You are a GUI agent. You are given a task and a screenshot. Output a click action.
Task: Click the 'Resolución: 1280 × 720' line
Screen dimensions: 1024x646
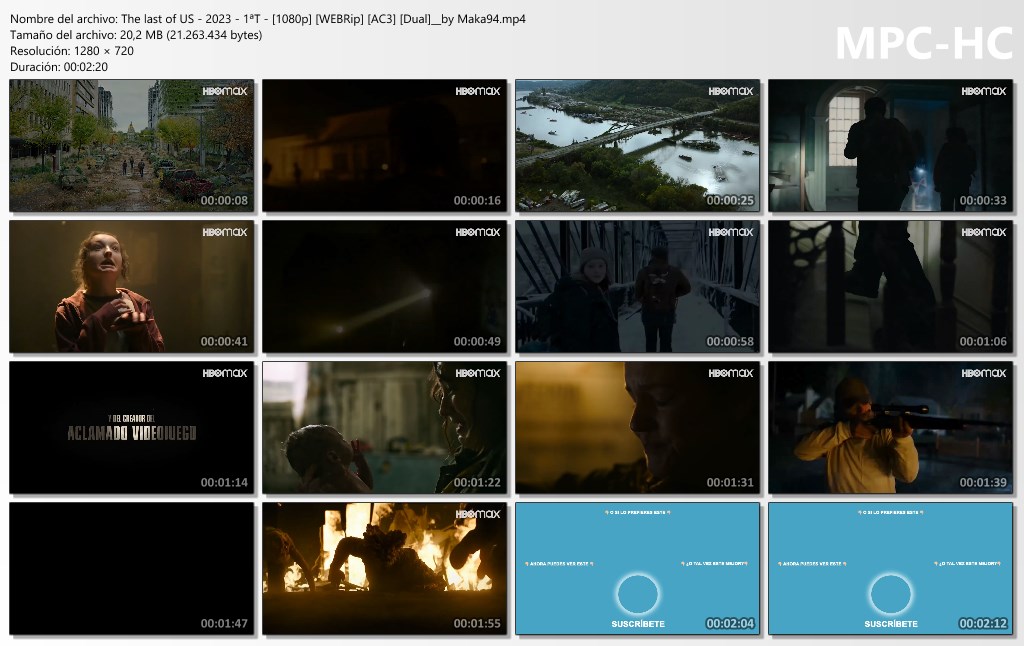click(x=72, y=51)
